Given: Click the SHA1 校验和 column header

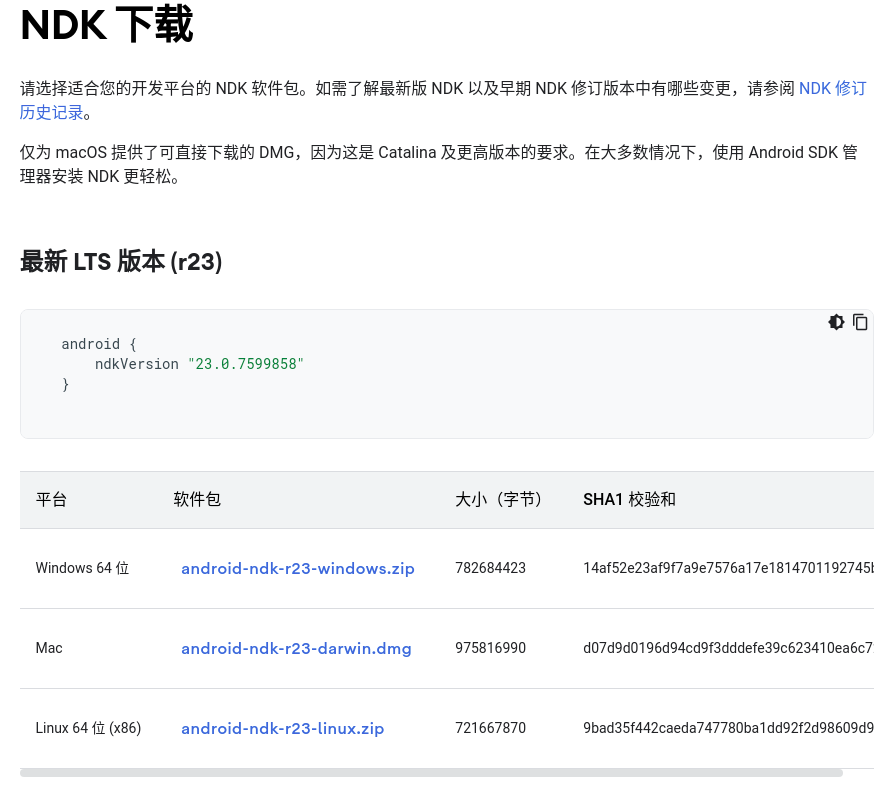Looking at the screenshot, I should click(629, 499).
